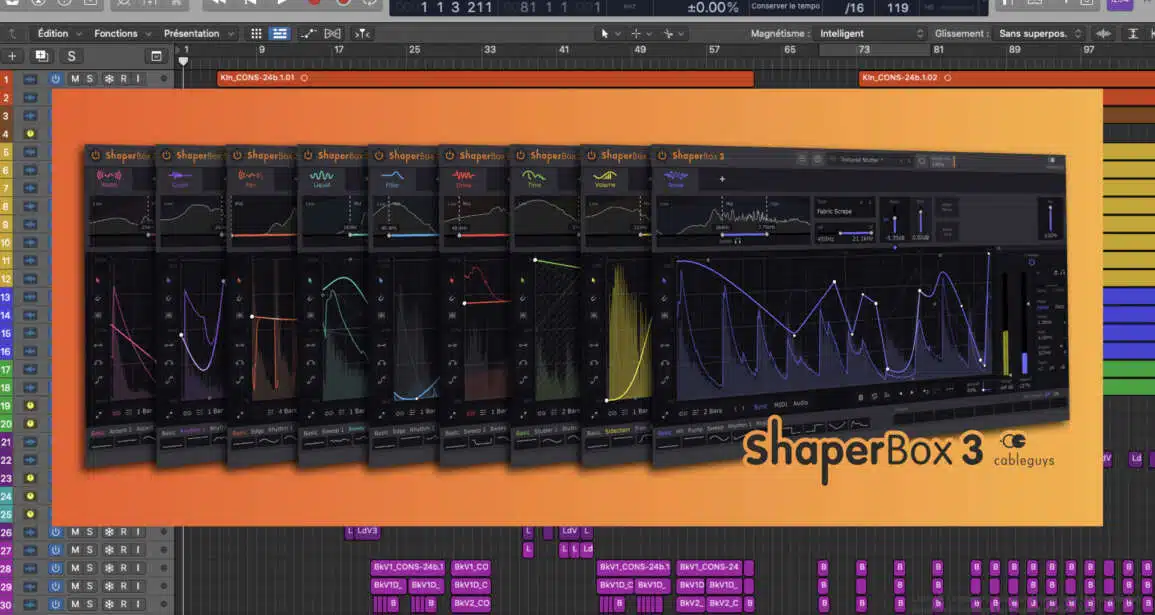Image resolution: width=1155 pixels, height=615 pixels.
Task: Click the catch playhead icon
Action: coord(362,33)
